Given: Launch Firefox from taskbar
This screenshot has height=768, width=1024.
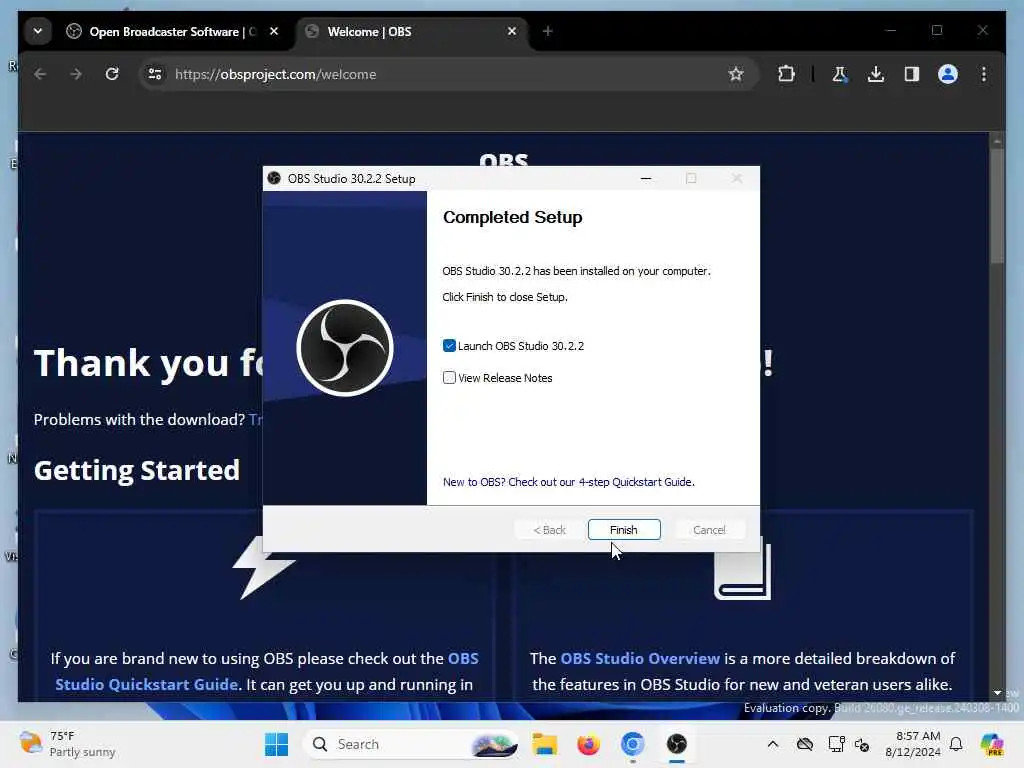Looking at the screenshot, I should 588,744.
